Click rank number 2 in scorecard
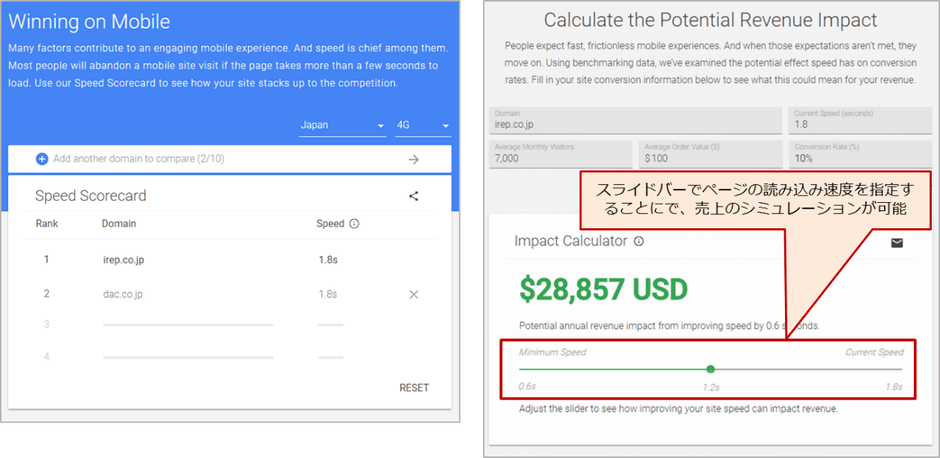Image resolution: width=940 pixels, height=458 pixels. coord(46,294)
